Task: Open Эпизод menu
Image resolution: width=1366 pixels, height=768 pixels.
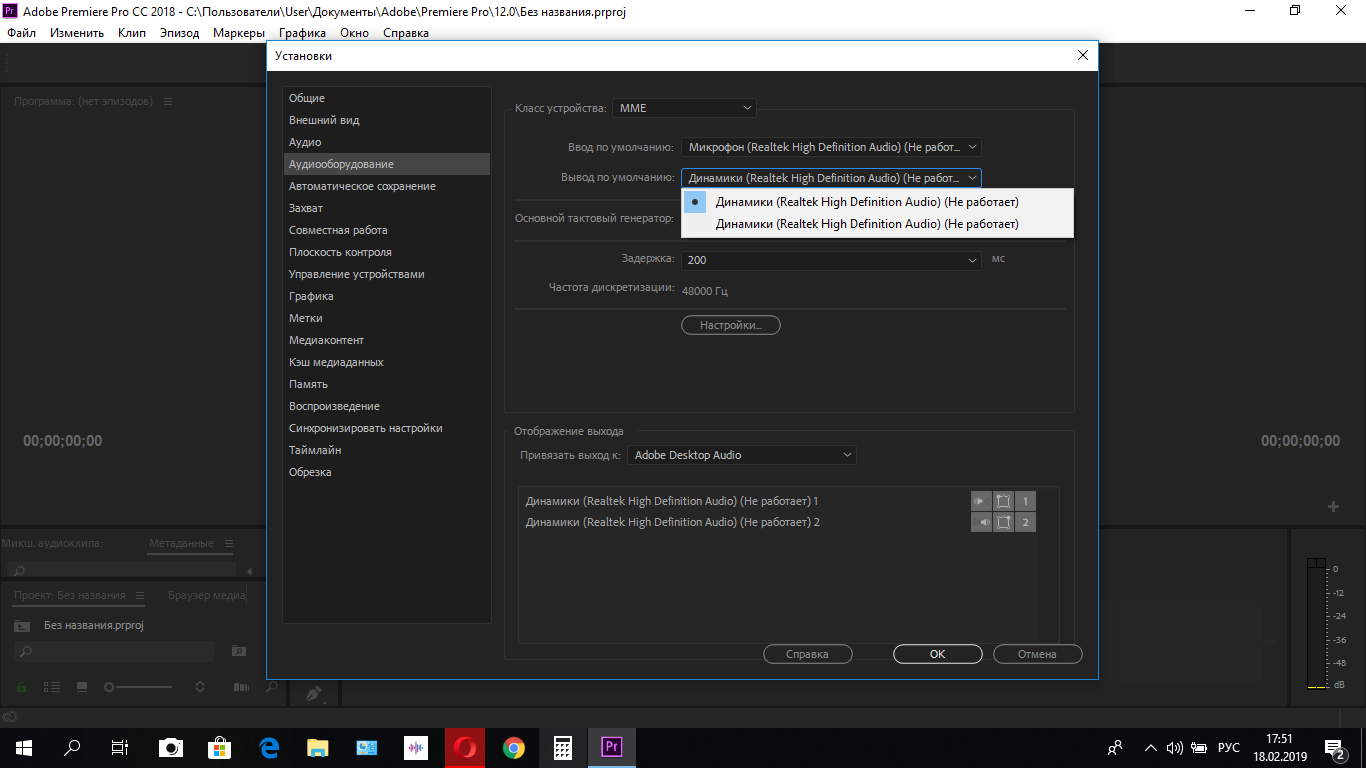Action: tap(180, 33)
